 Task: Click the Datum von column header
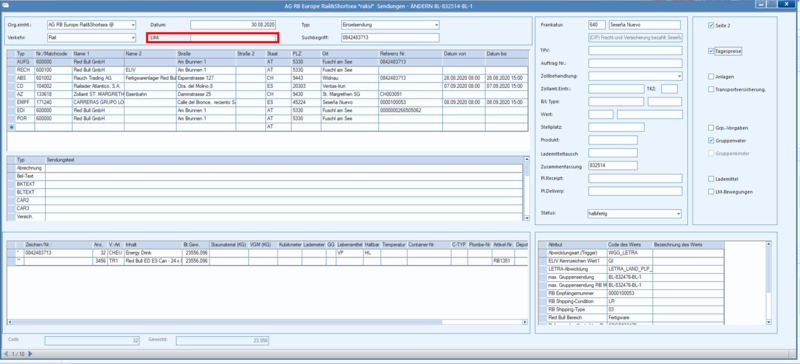[464, 54]
